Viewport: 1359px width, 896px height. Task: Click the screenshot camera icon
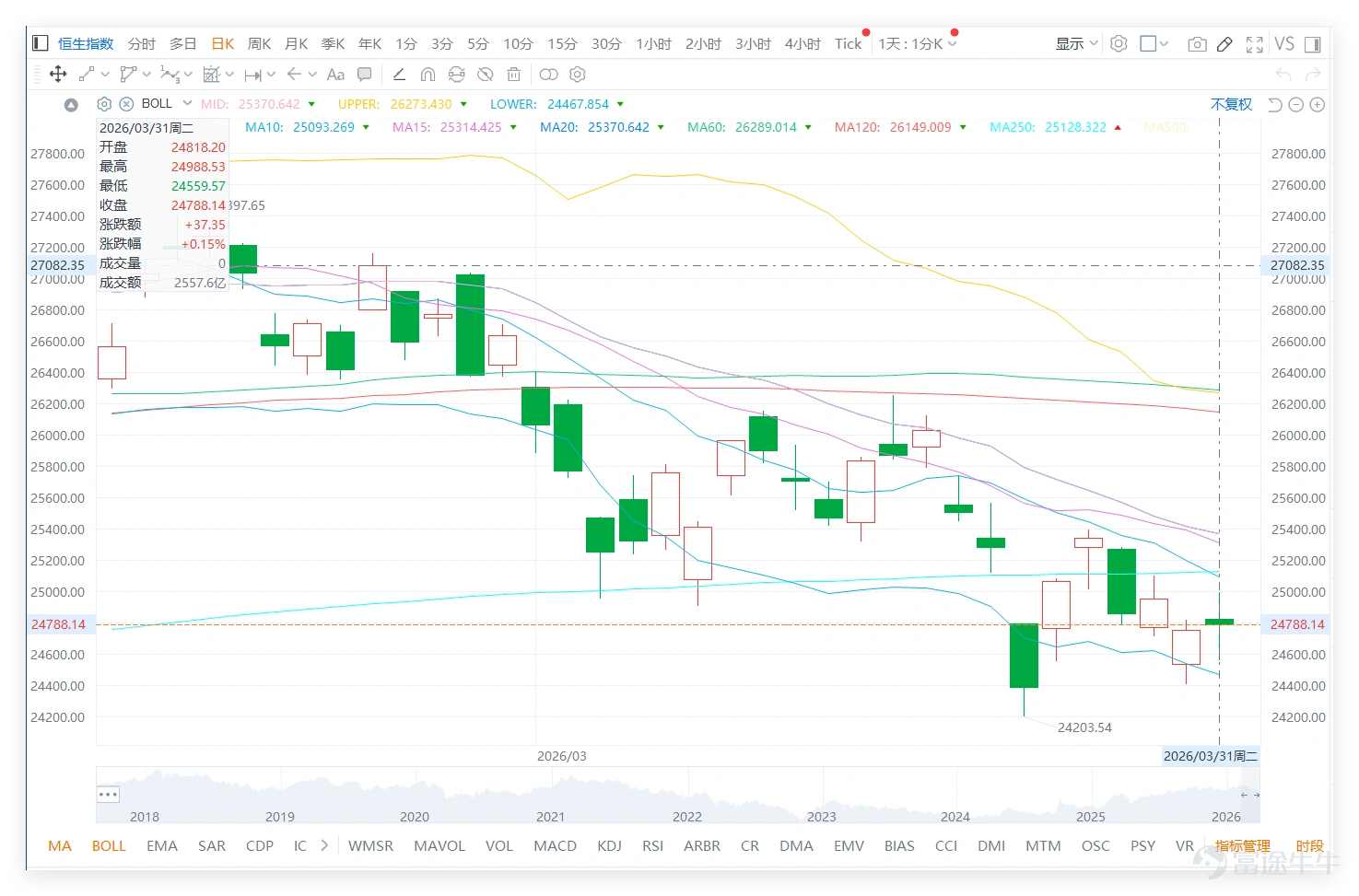(1197, 43)
